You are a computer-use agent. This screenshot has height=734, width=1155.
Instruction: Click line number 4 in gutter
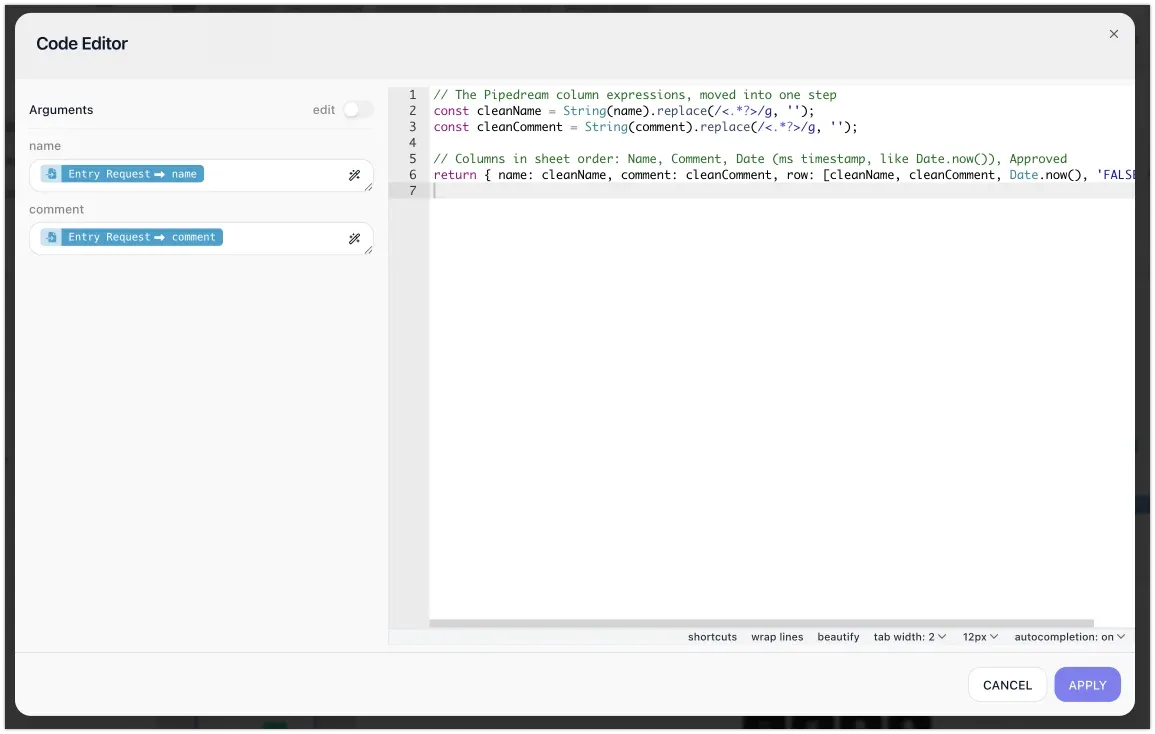pyautogui.click(x=412, y=143)
